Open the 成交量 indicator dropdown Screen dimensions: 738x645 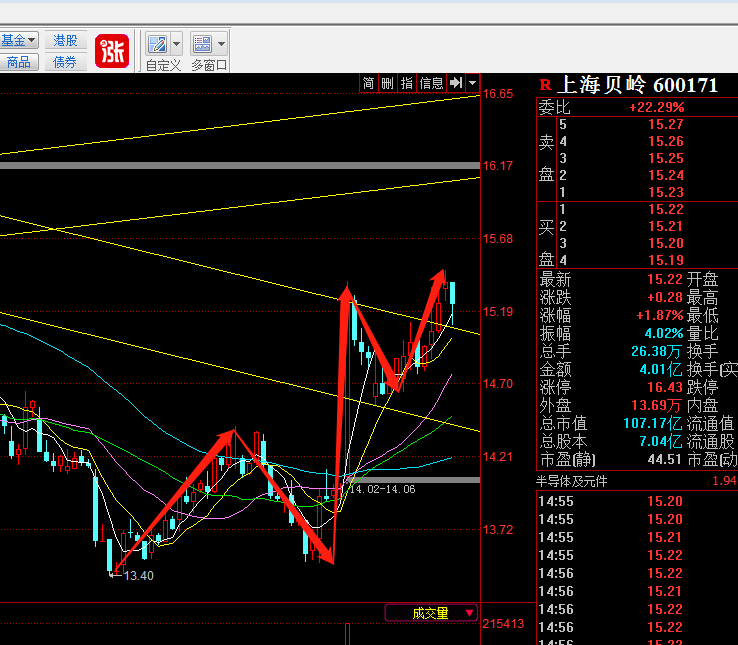pyautogui.click(x=431, y=613)
